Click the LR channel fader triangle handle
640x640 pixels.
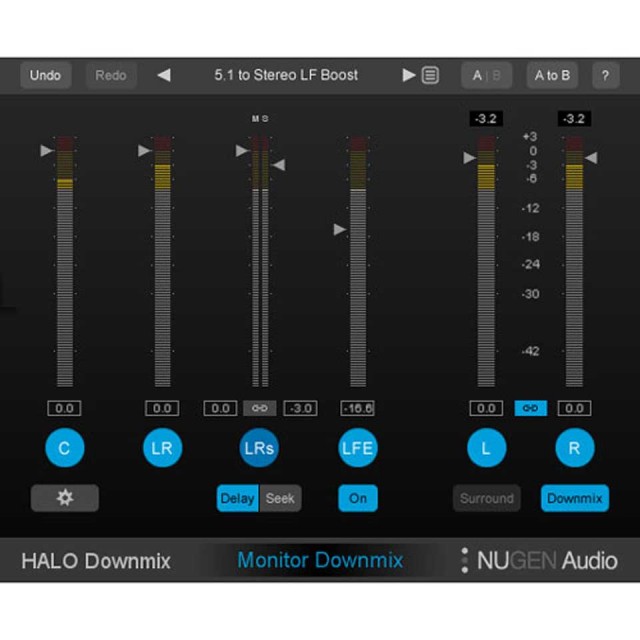pos(144,151)
